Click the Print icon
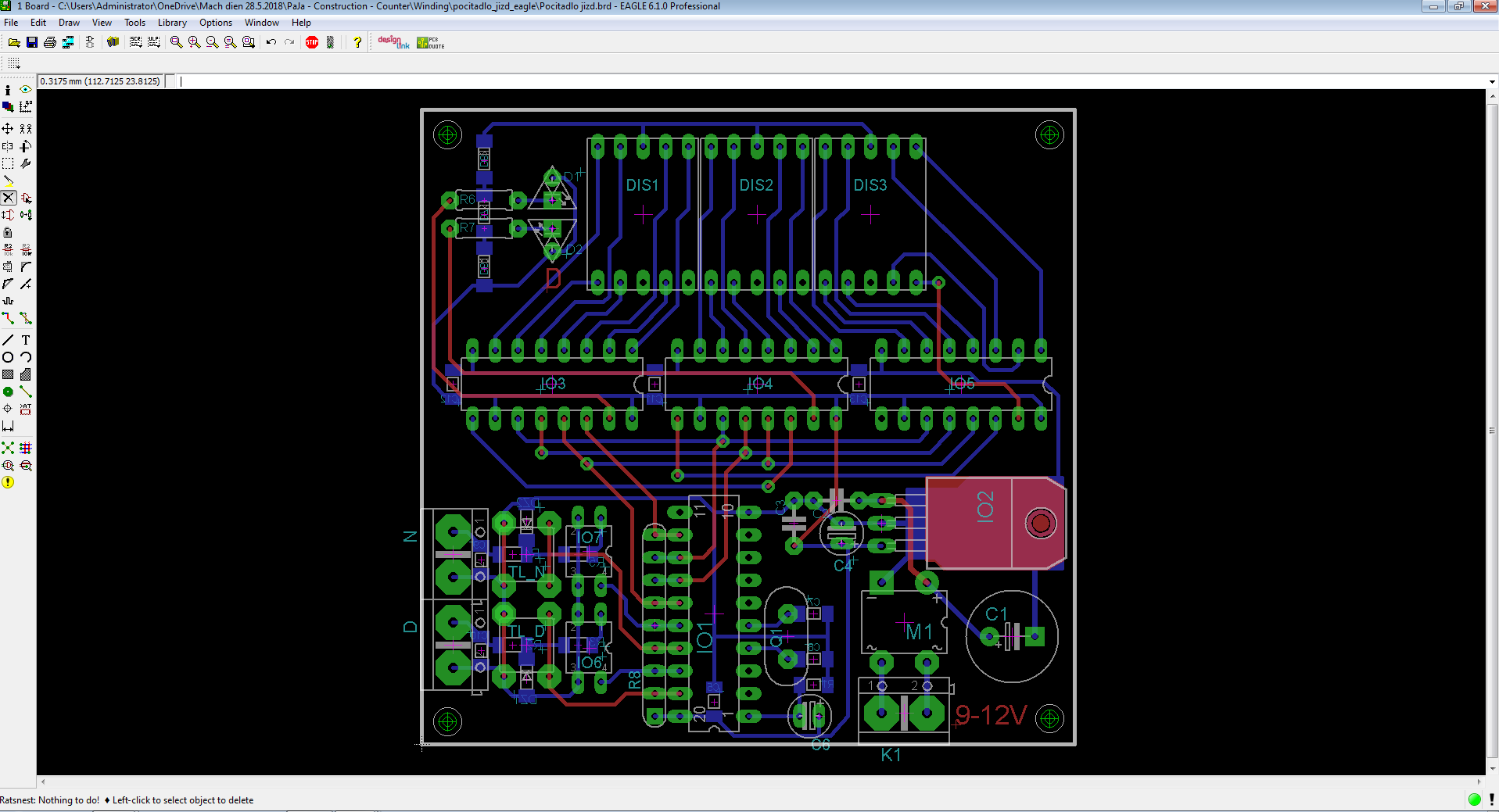Image resolution: width=1499 pixels, height=812 pixels. tap(50, 42)
